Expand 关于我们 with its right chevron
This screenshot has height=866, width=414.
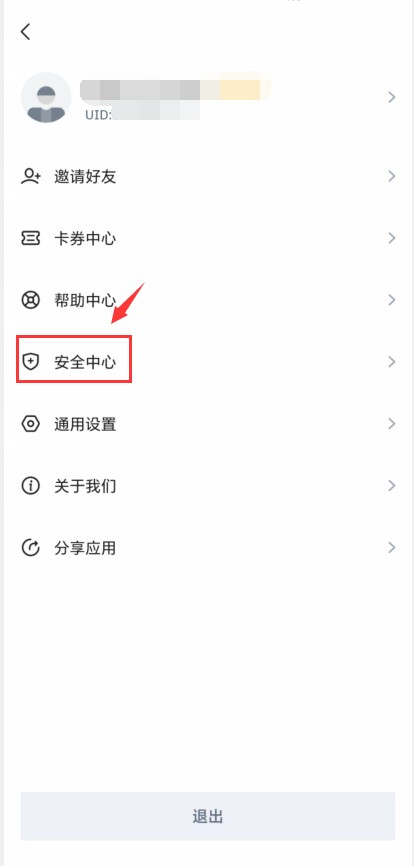[392, 486]
